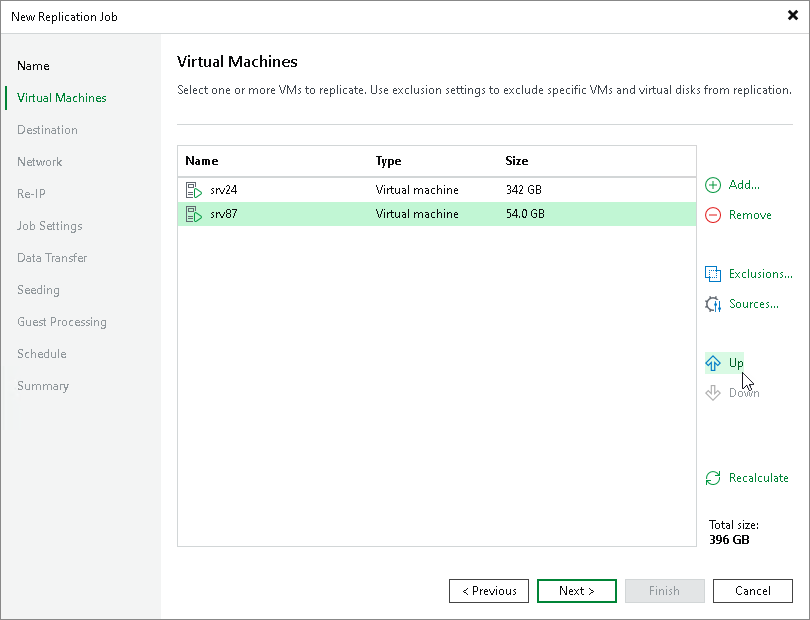Open the Exclusions... settings

pos(760,274)
